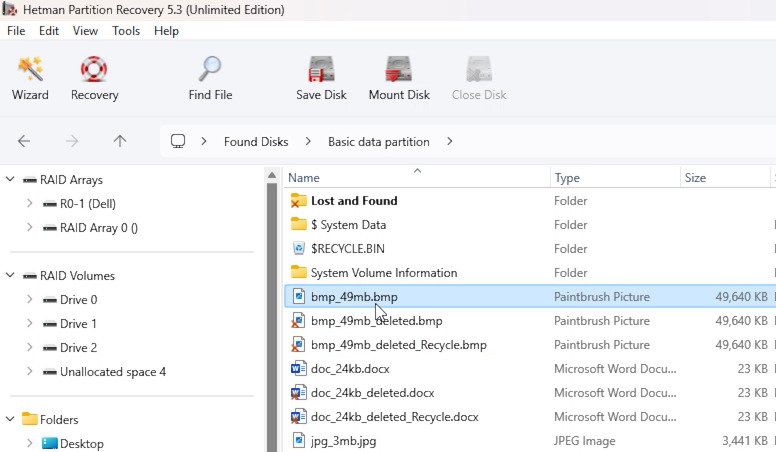
Task: Click the JPEG Image type cell
Action: pos(584,441)
